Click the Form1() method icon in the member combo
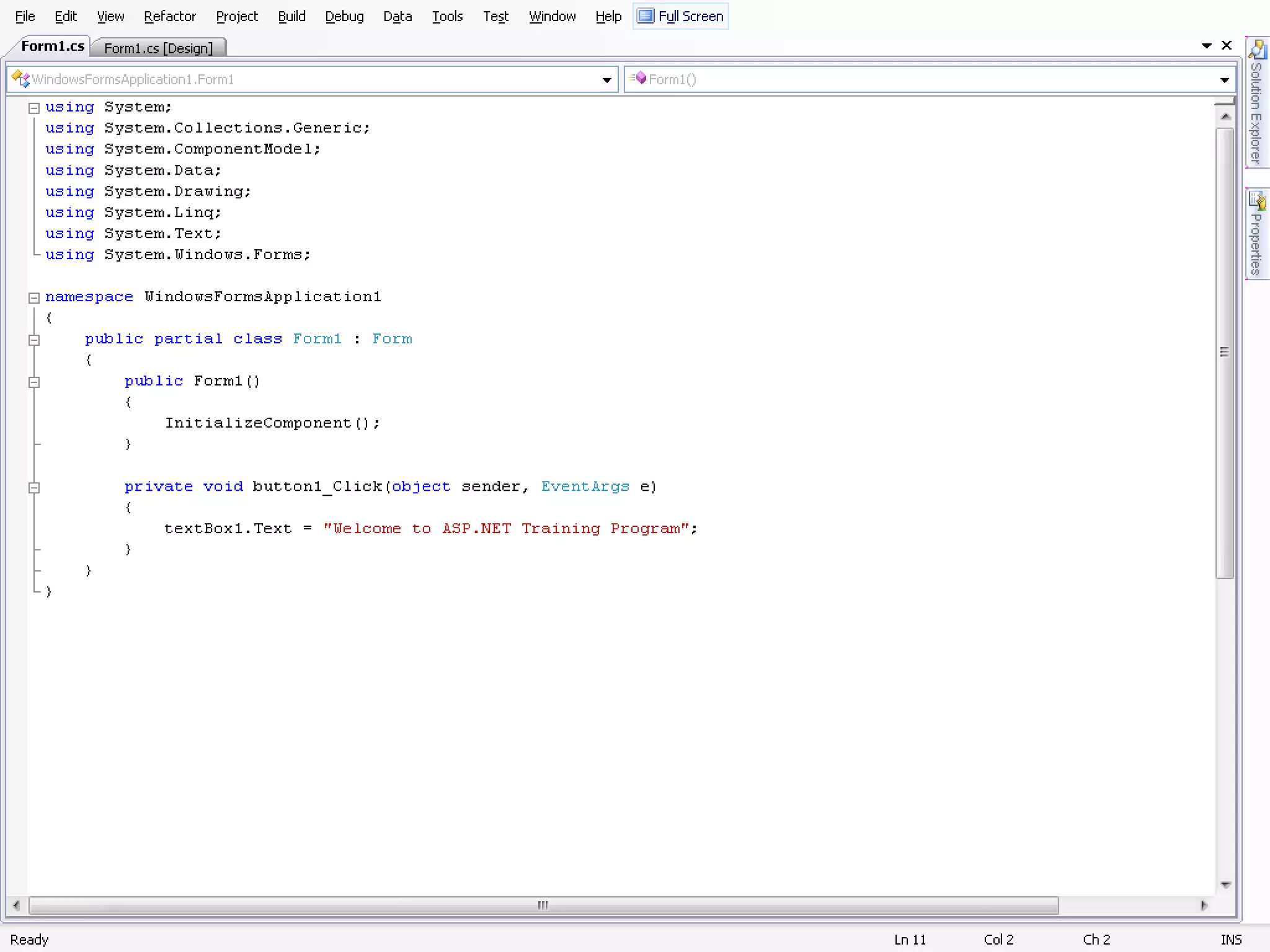This screenshot has height=952, width=1270. click(x=638, y=79)
